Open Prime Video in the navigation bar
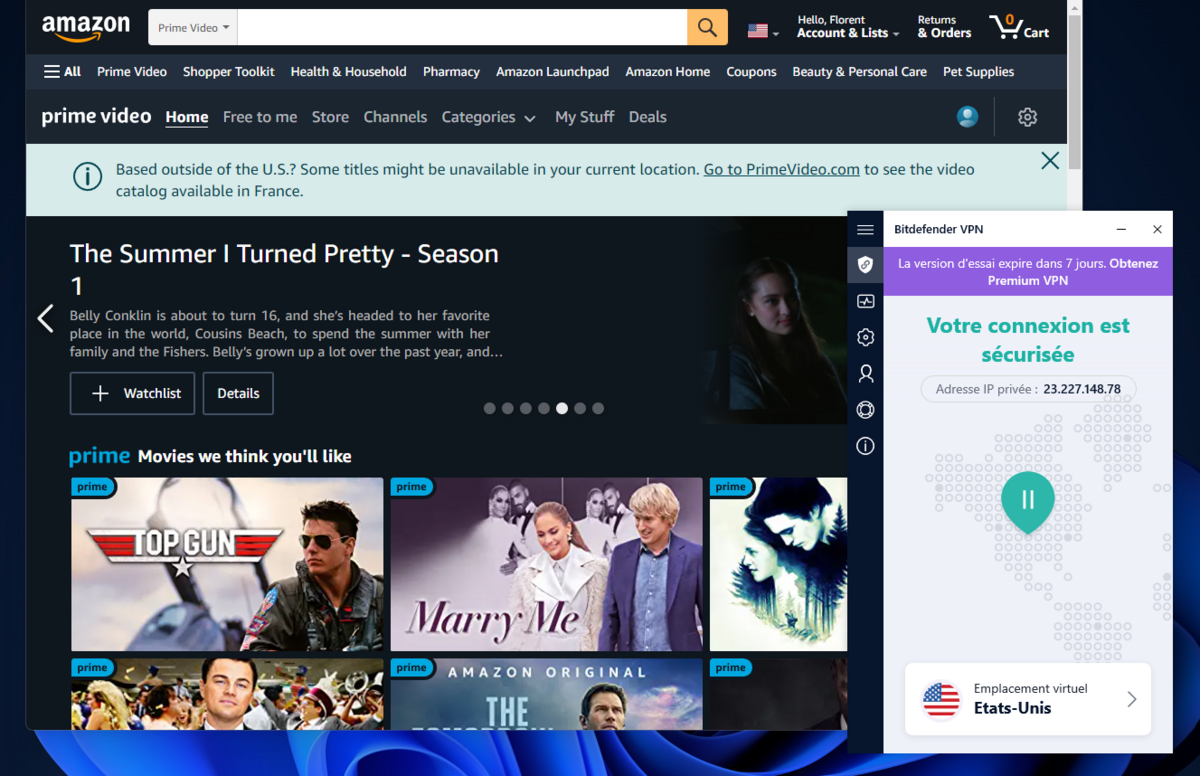This screenshot has height=776, width=1200. [132, 72]
